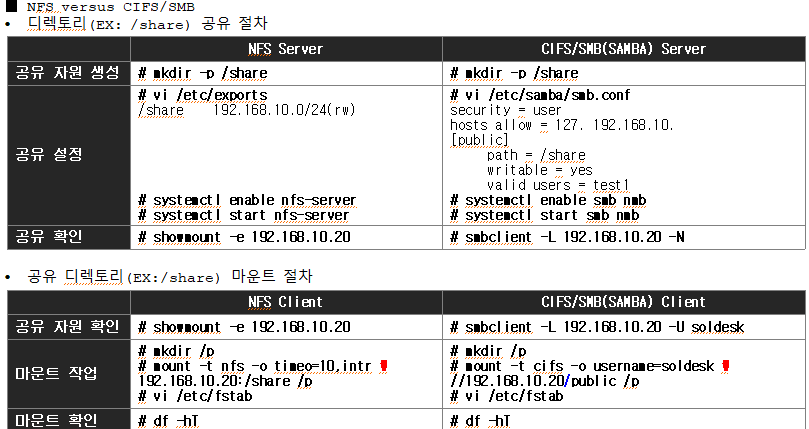
Task: Click the line "# vi /etc/samba/smb.conf"
Action: [540, 95]
